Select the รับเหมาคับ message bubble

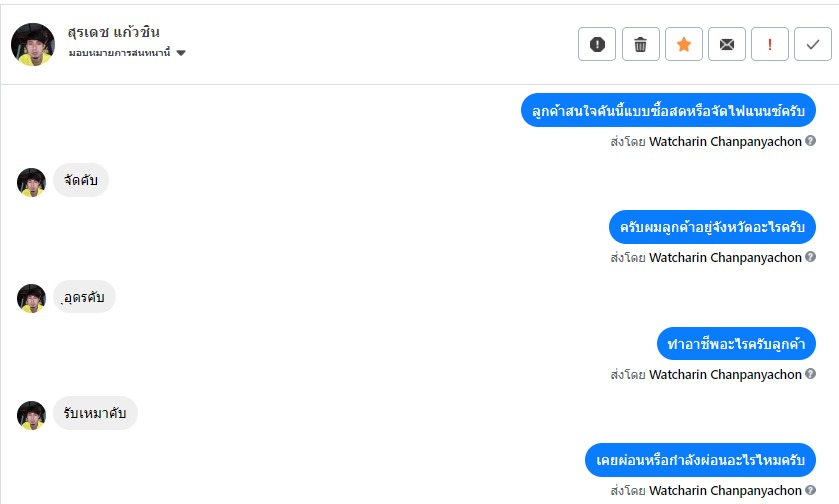(95, 413)
